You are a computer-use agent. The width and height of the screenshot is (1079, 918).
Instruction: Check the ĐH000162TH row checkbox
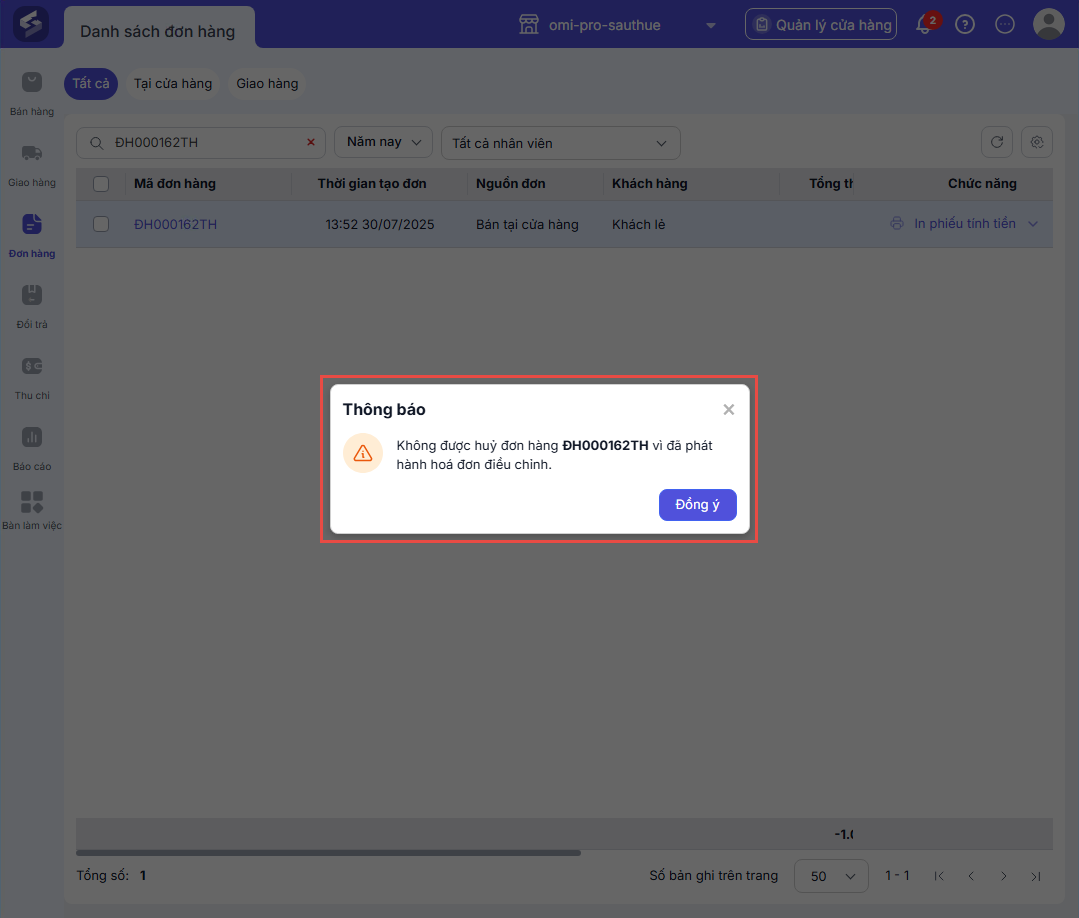click(101, 224)
